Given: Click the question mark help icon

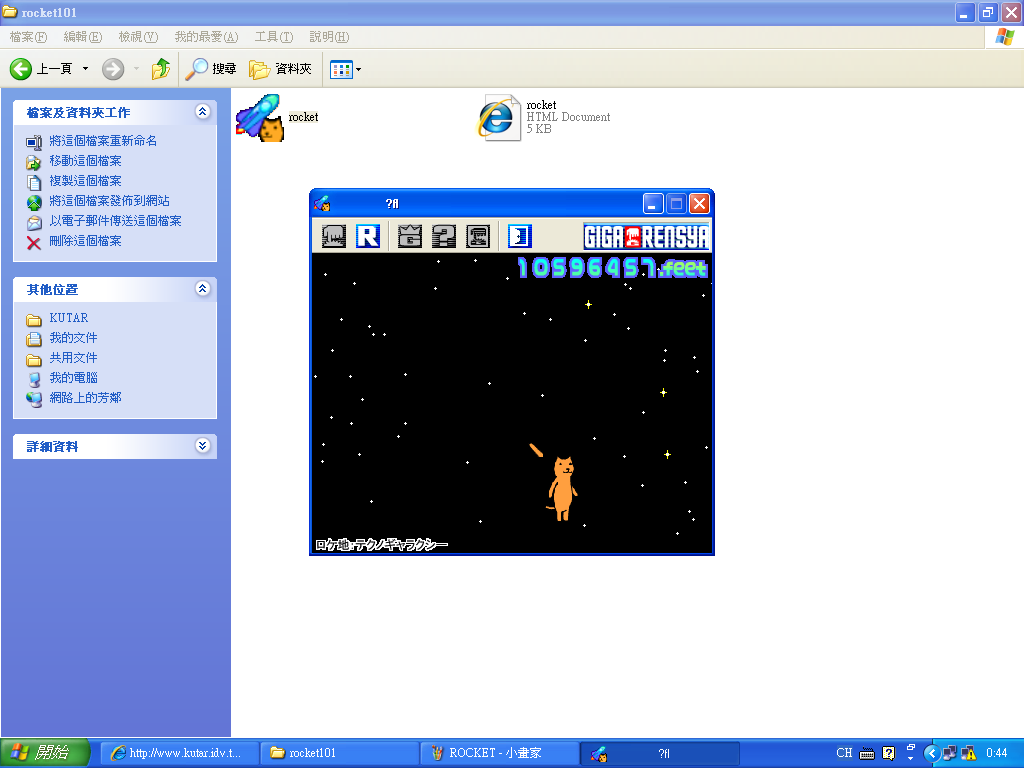Looking at the screenshot, I should (x=443, y=236).
